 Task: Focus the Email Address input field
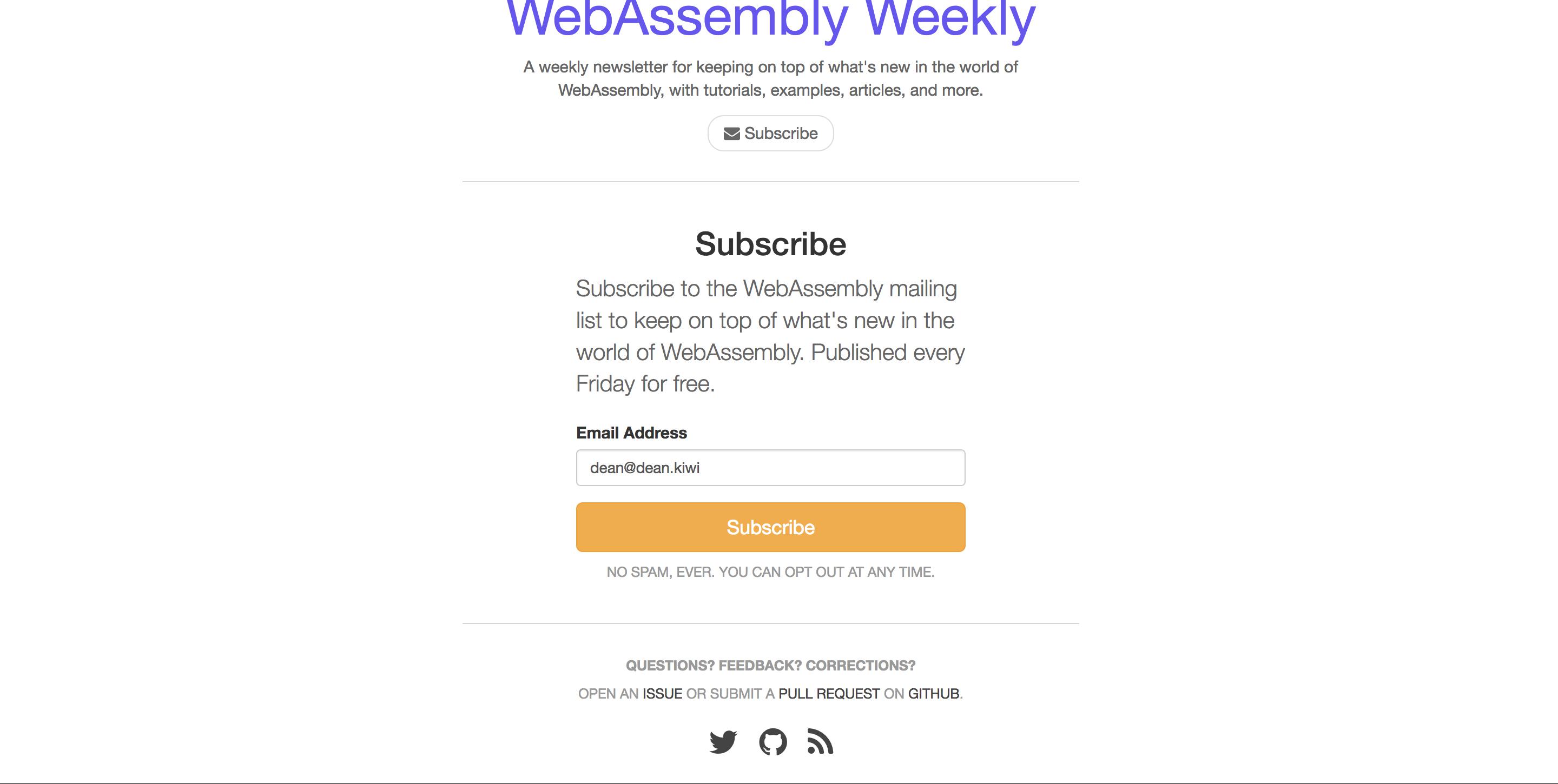coord(770,467)
